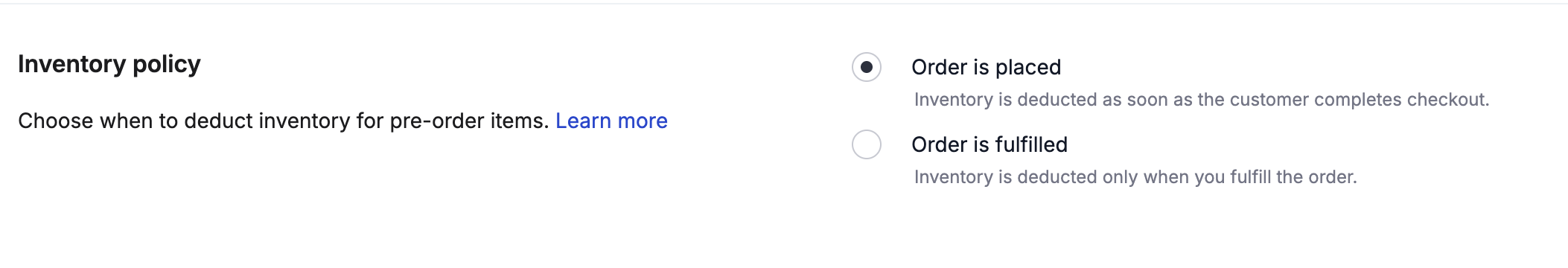The image size is (1568, 268).
Task: Follow the blue Learn more hyperlink
Action: click(611, 121)
